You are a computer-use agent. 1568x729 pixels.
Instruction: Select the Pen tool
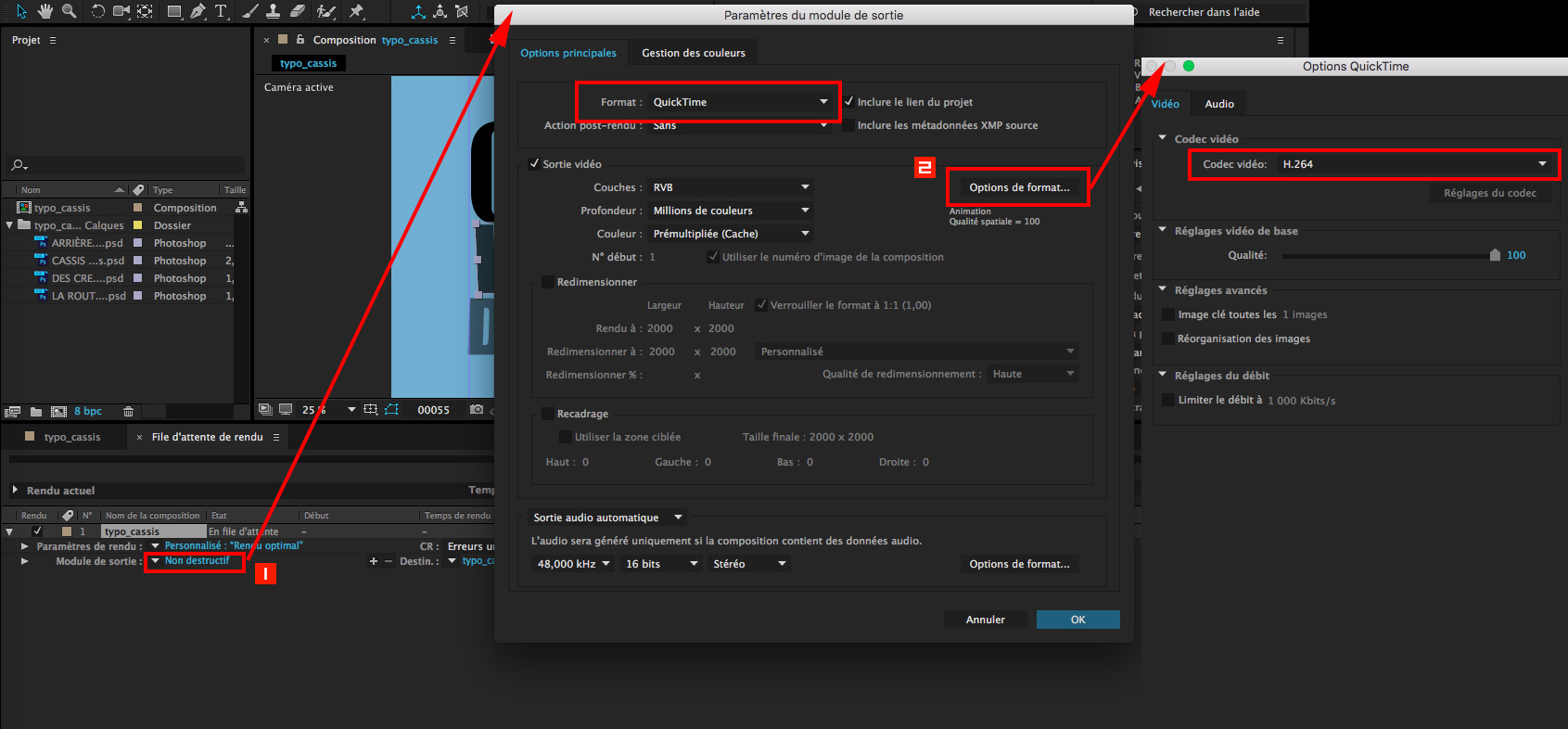(x=198, y=11)
